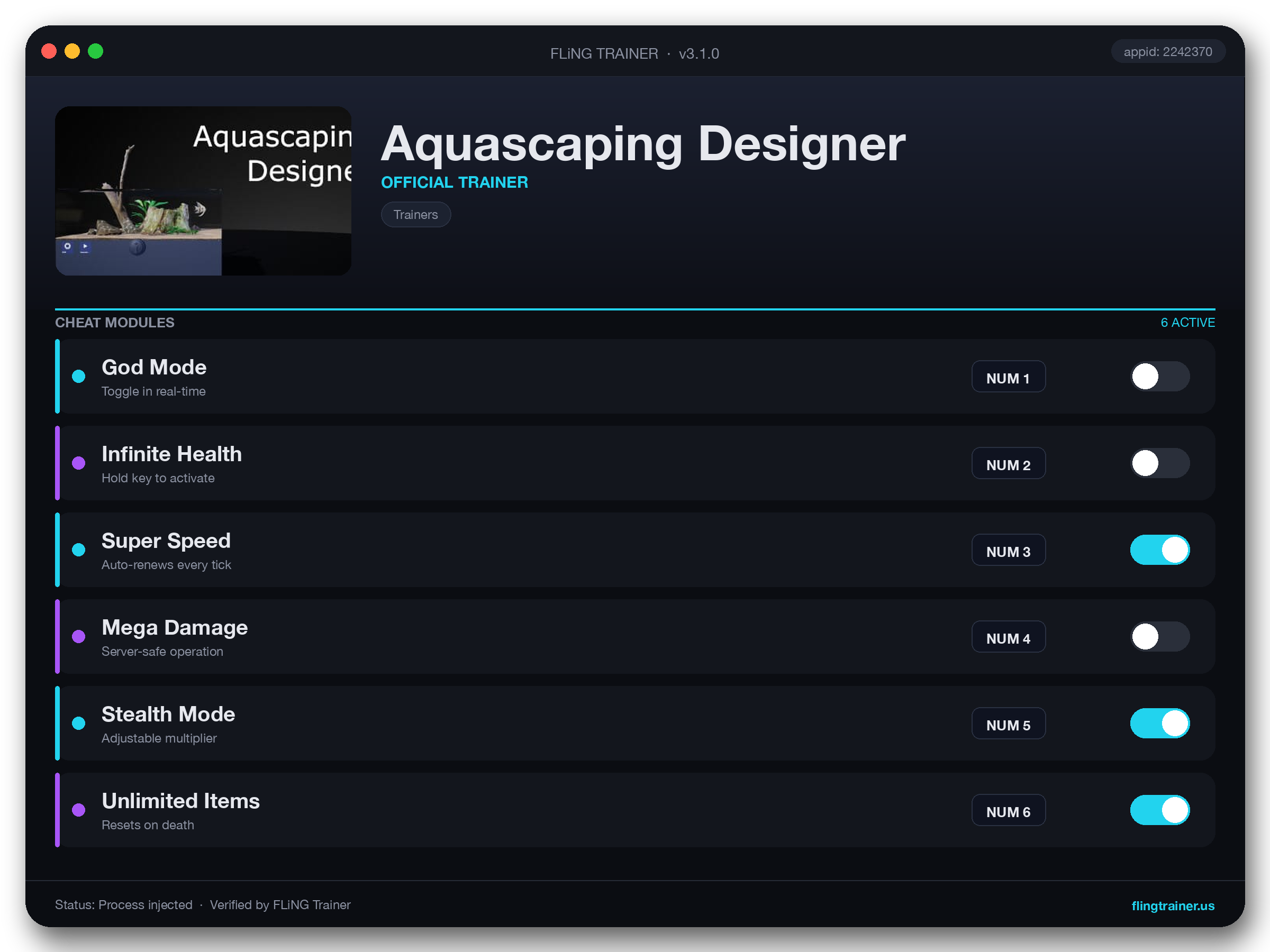This screenshot has width=1270, height=952.
Task: Maximize window using green button
Action: [95, 51]
